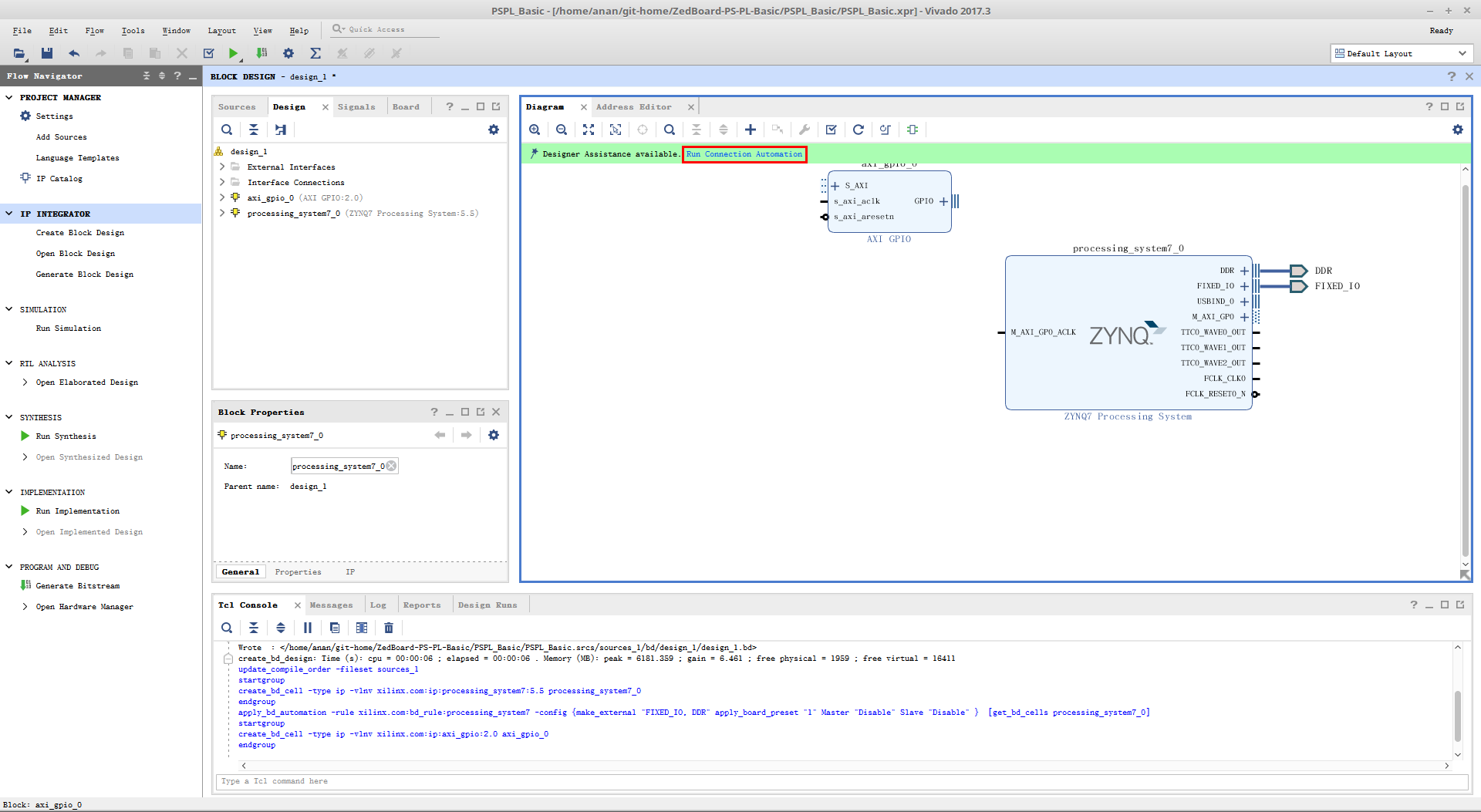Expand S_AXI interface on axi_gpio_0 block
The height and width of the screenshot is (812, 1481).
835,186
